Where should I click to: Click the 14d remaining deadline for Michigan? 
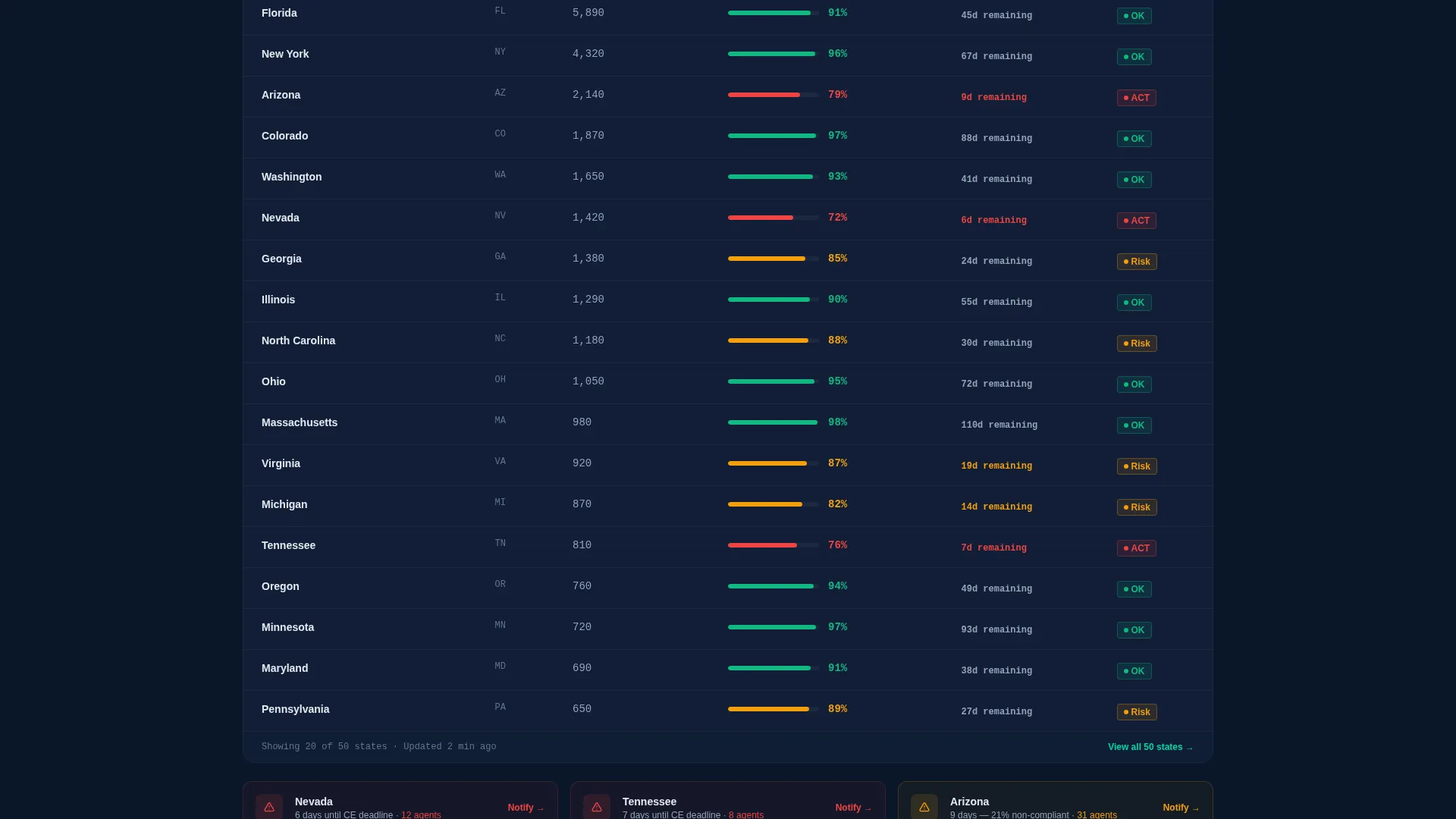996,507
